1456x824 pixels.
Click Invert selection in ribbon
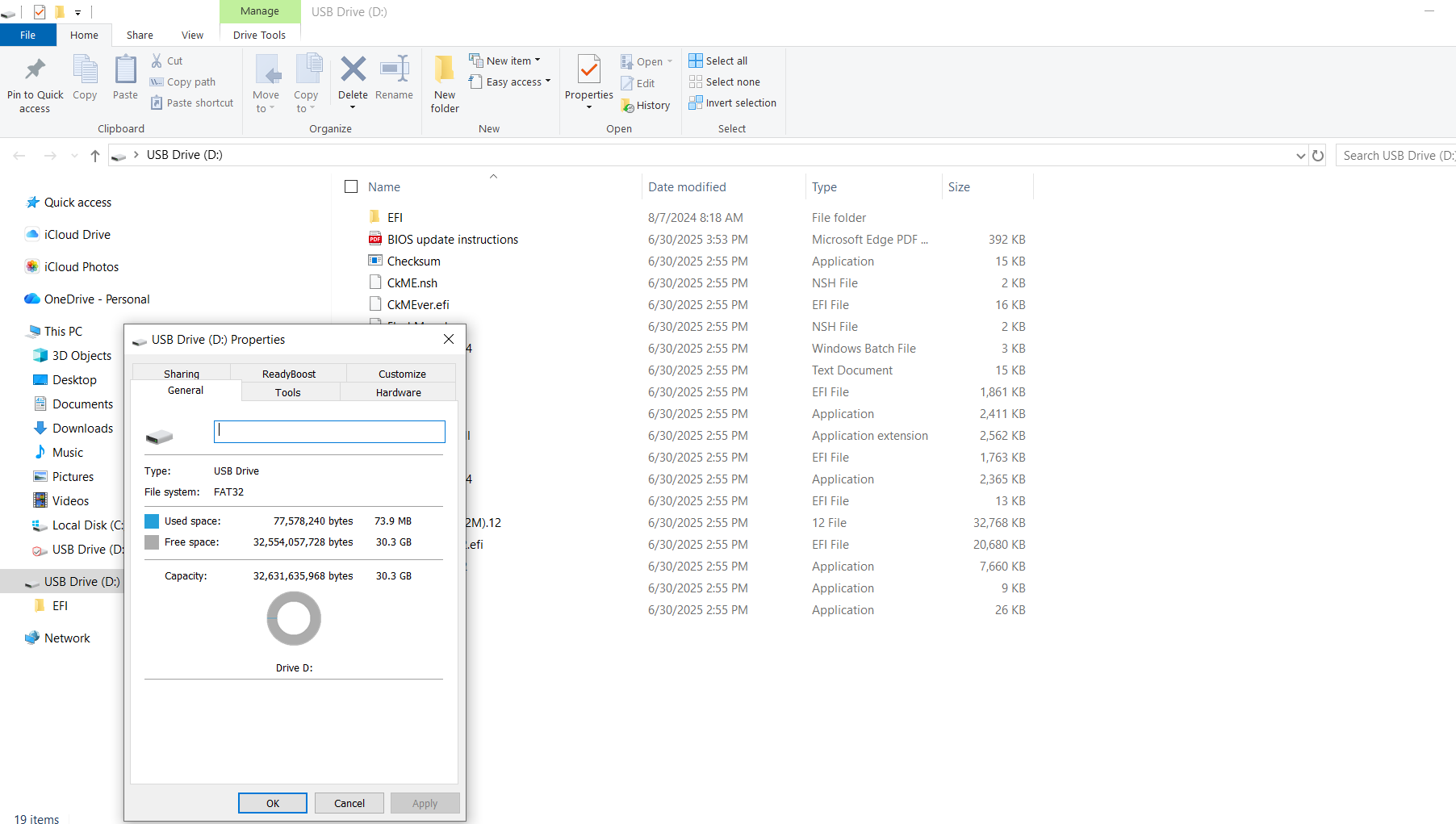point(733,102)
